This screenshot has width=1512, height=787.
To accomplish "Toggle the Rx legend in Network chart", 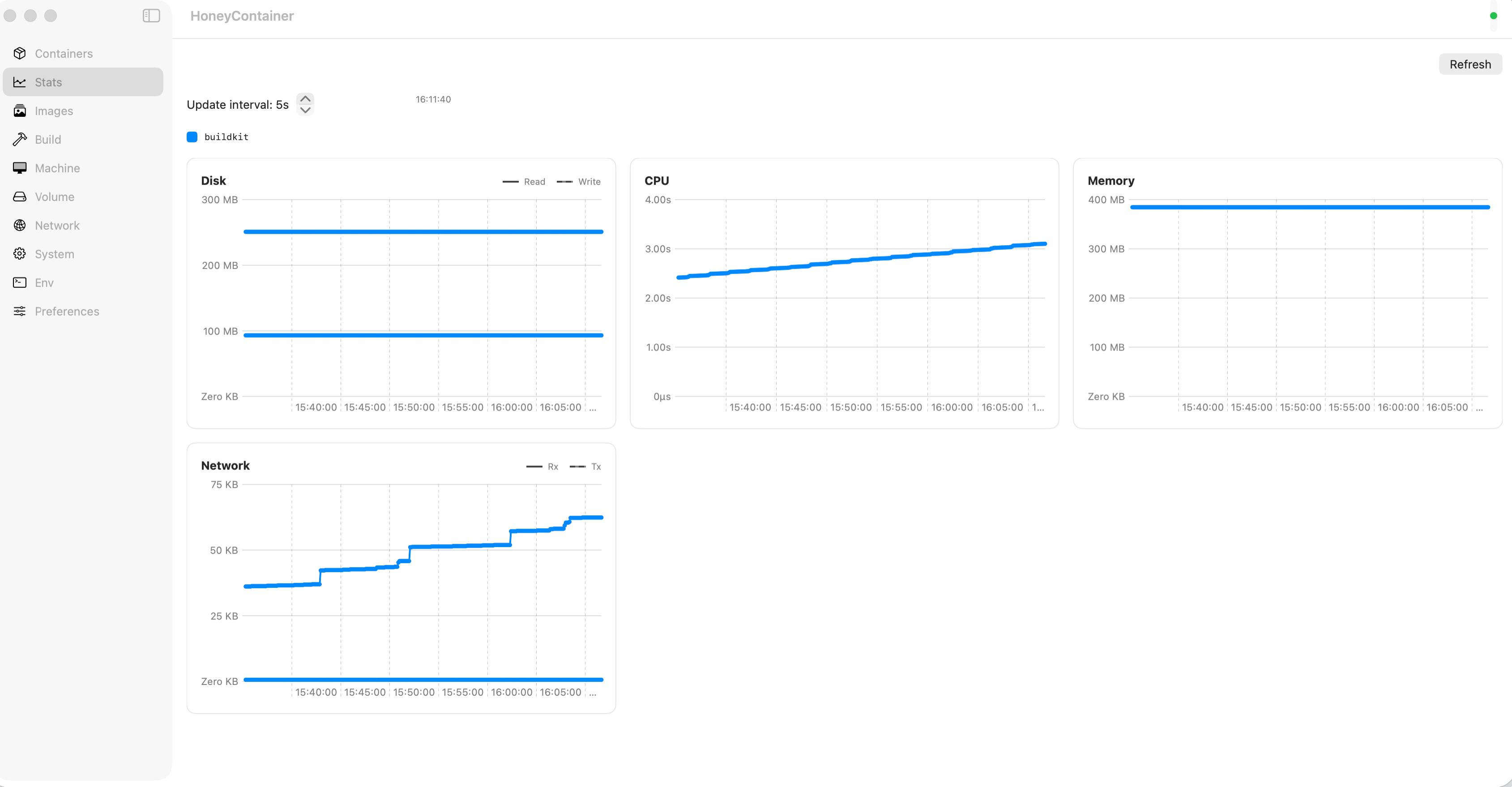I will (x=542, y=466).
